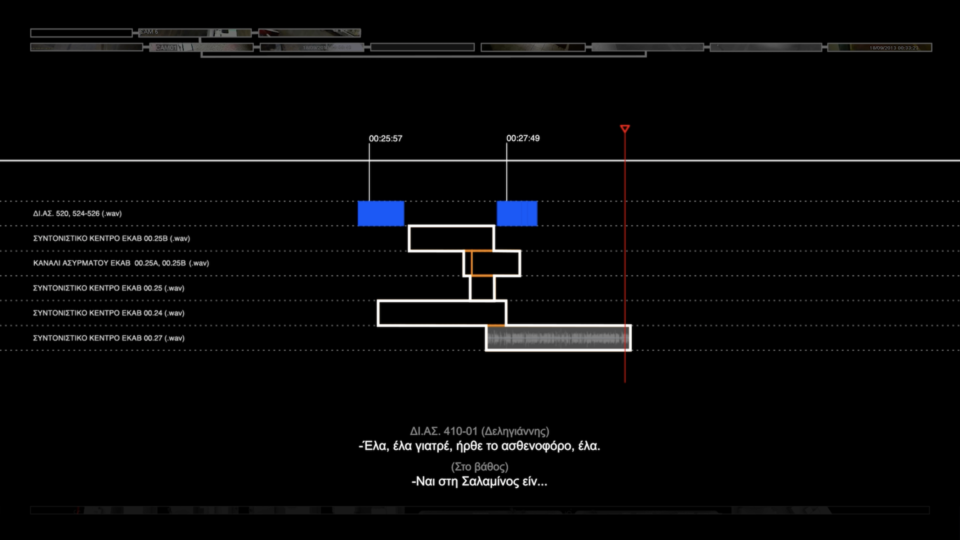The height and width of the screenshot is (540, 960).
Task: Click the blue clip under 00:27:49
Action: (517, 213)
